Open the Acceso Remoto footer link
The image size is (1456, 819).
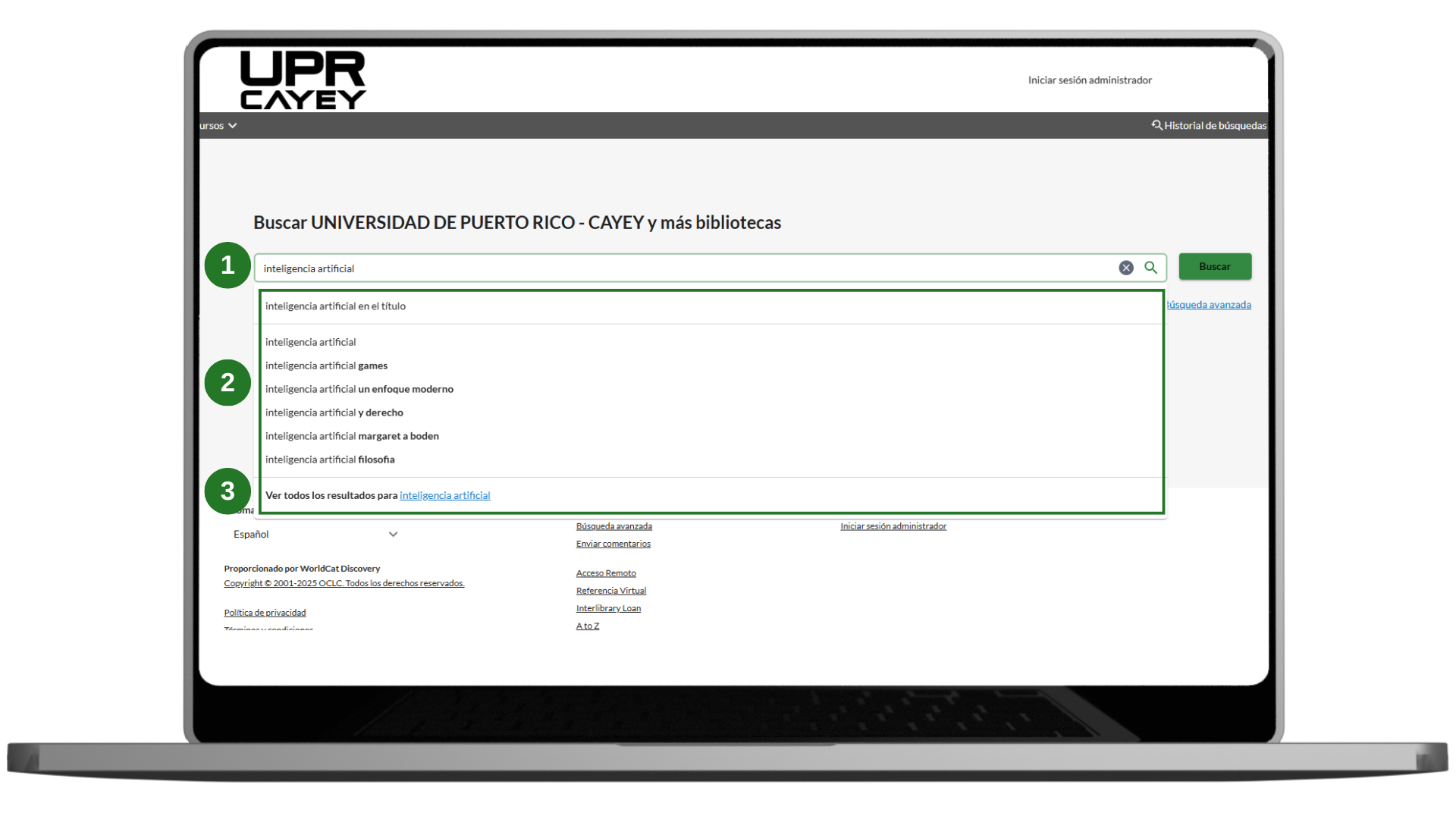pyautogui.click(x=606, y=573)
